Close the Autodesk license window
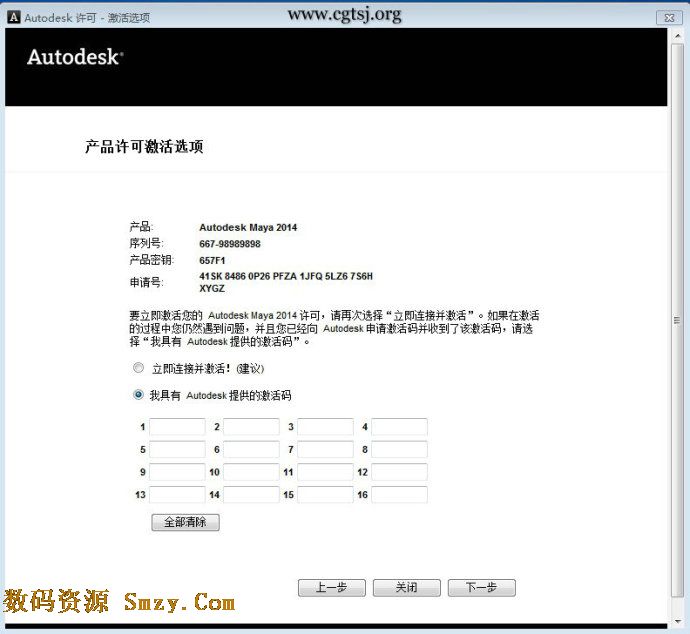This screenshot has height=634, width=690. (x=669, y=18)
